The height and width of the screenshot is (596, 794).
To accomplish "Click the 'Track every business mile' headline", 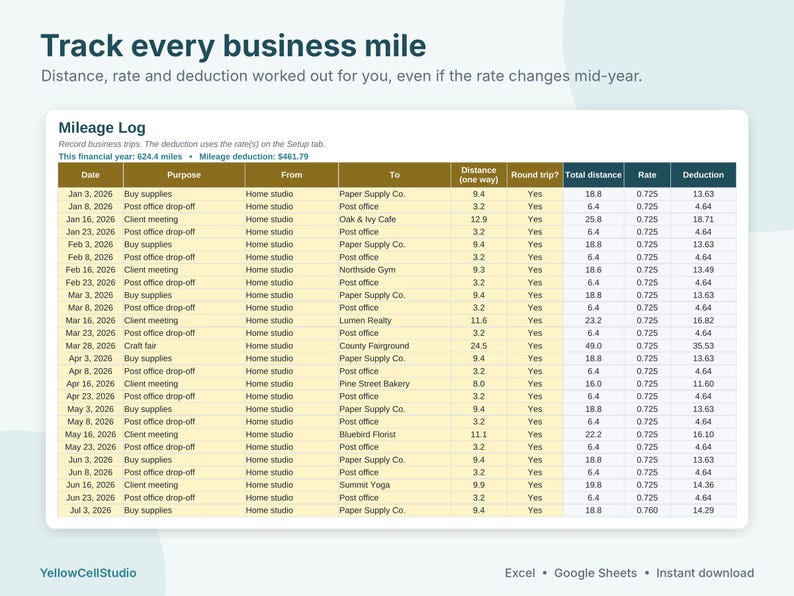I will point(233,46).
